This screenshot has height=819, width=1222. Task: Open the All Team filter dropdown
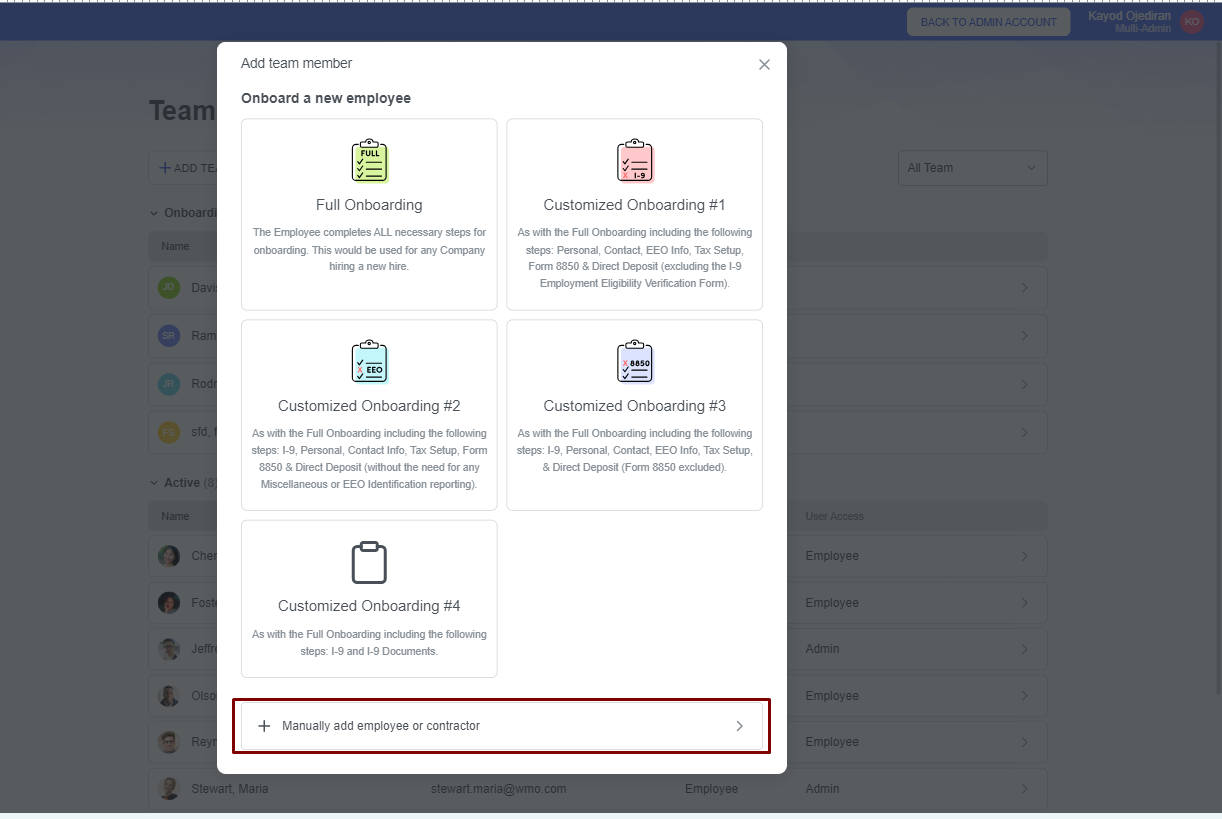[x=972, y=168]
